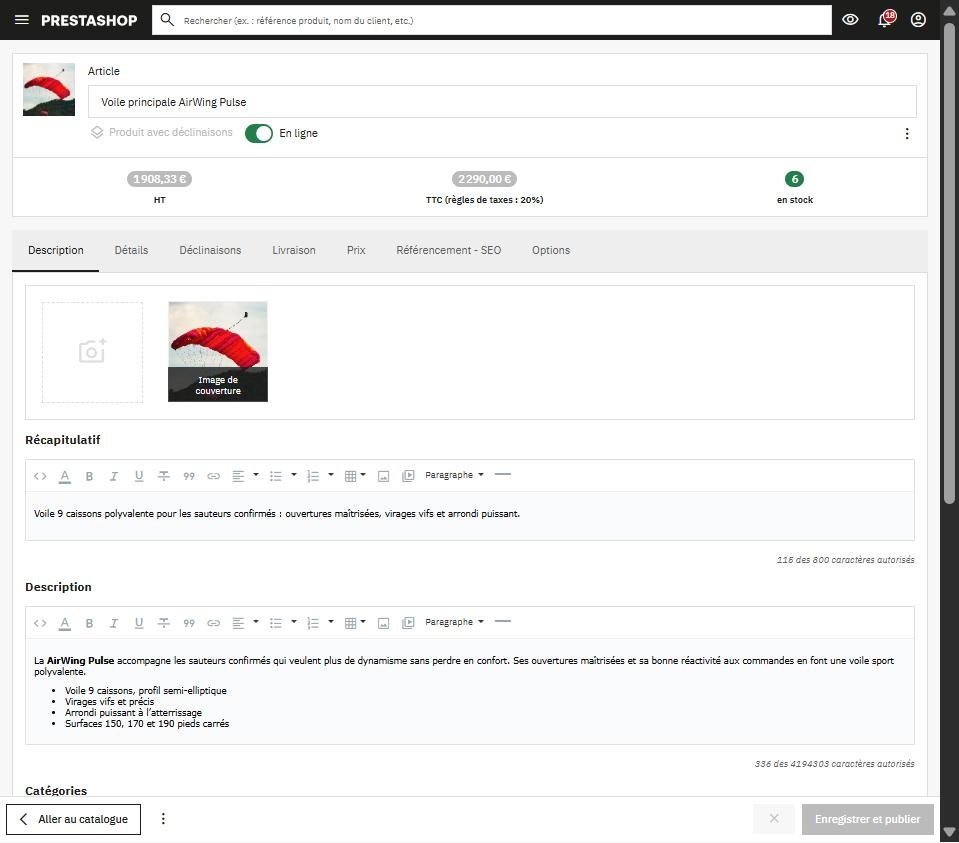Click the product name input field
Screen dimensions: 959x843
502,102
